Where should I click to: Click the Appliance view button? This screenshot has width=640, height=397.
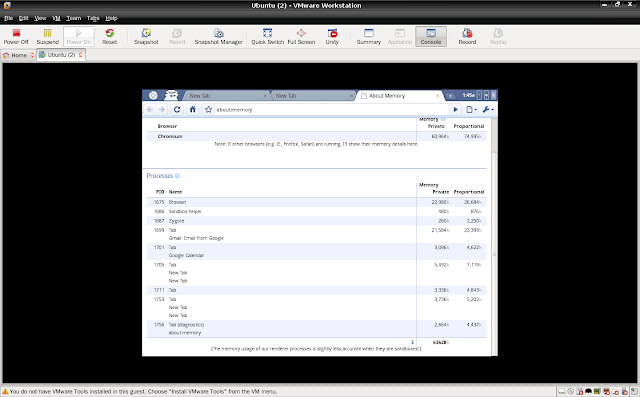[x=400, y=37]
